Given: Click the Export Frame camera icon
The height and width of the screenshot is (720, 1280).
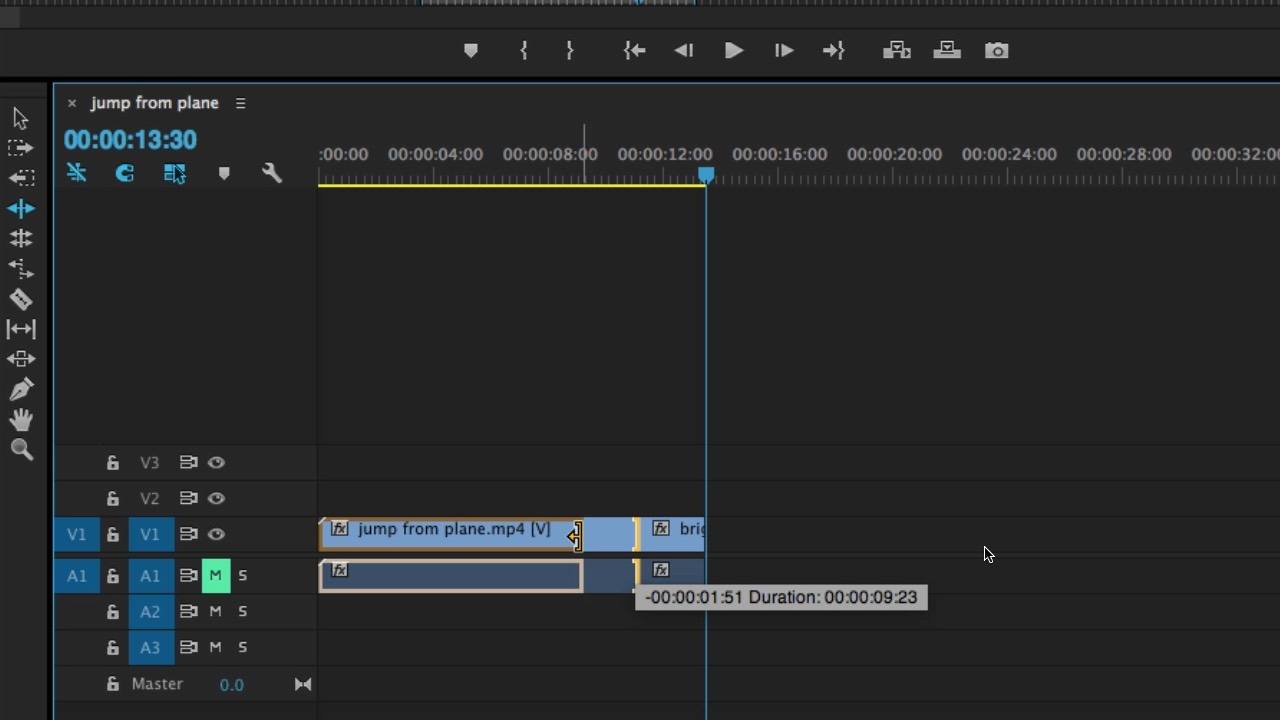Looking at the screenshot, I should (996, 50).
